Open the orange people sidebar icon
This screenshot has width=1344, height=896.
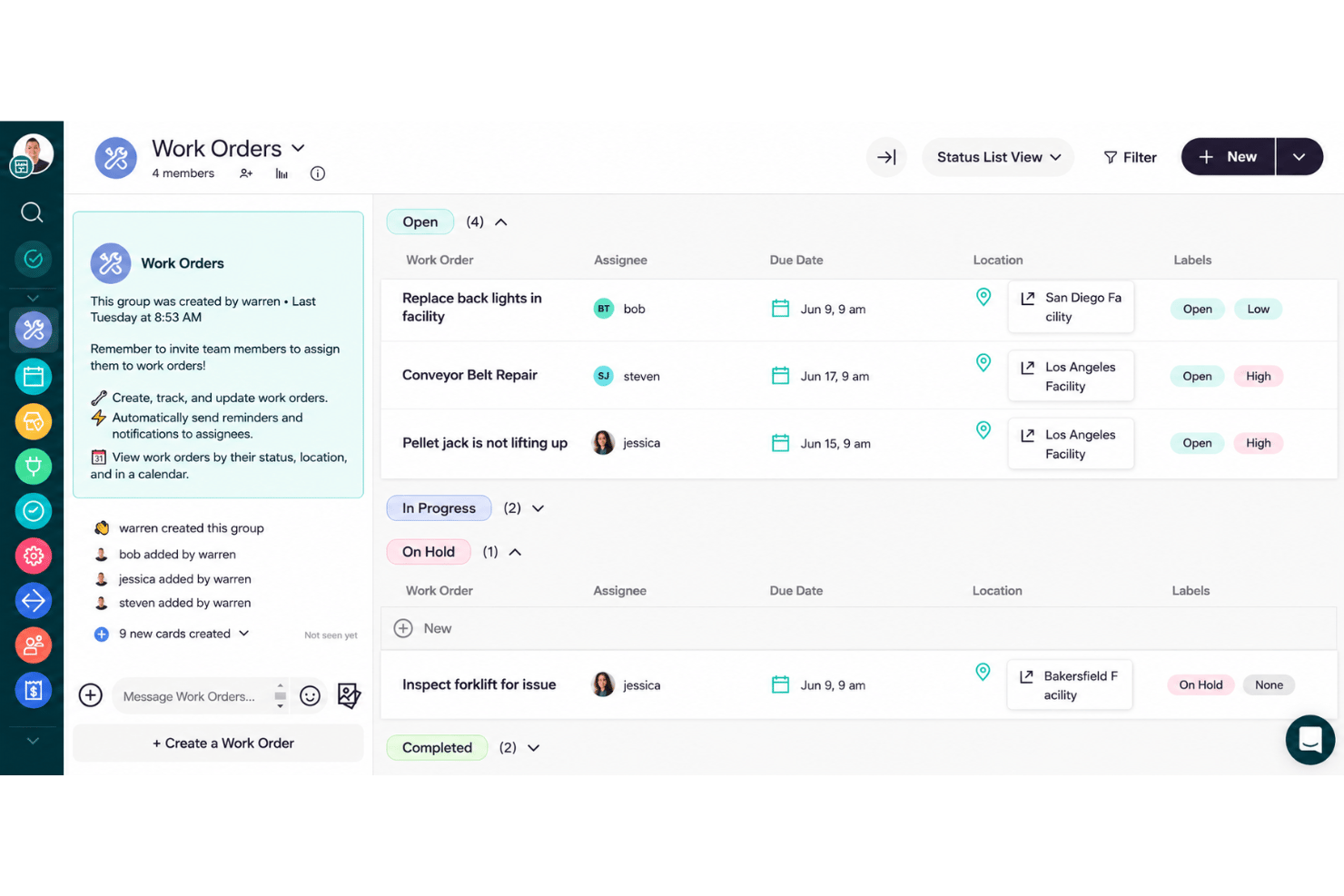[x=34, y=645]
